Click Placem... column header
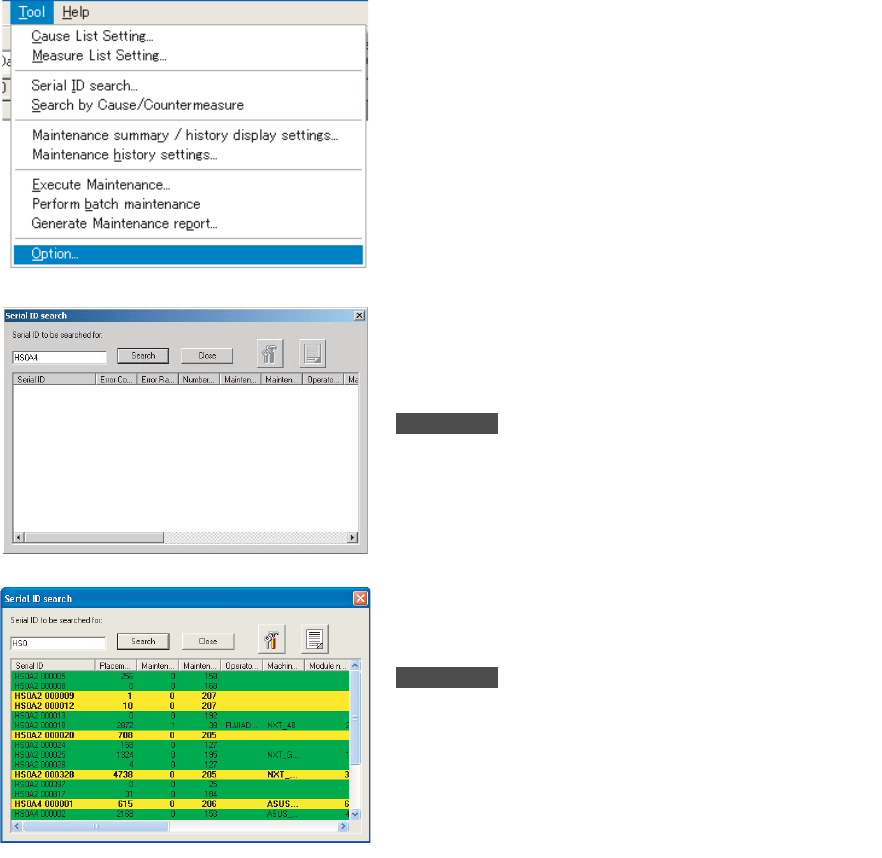The height and width of the screenshot is (858, 882). [115, 666]
